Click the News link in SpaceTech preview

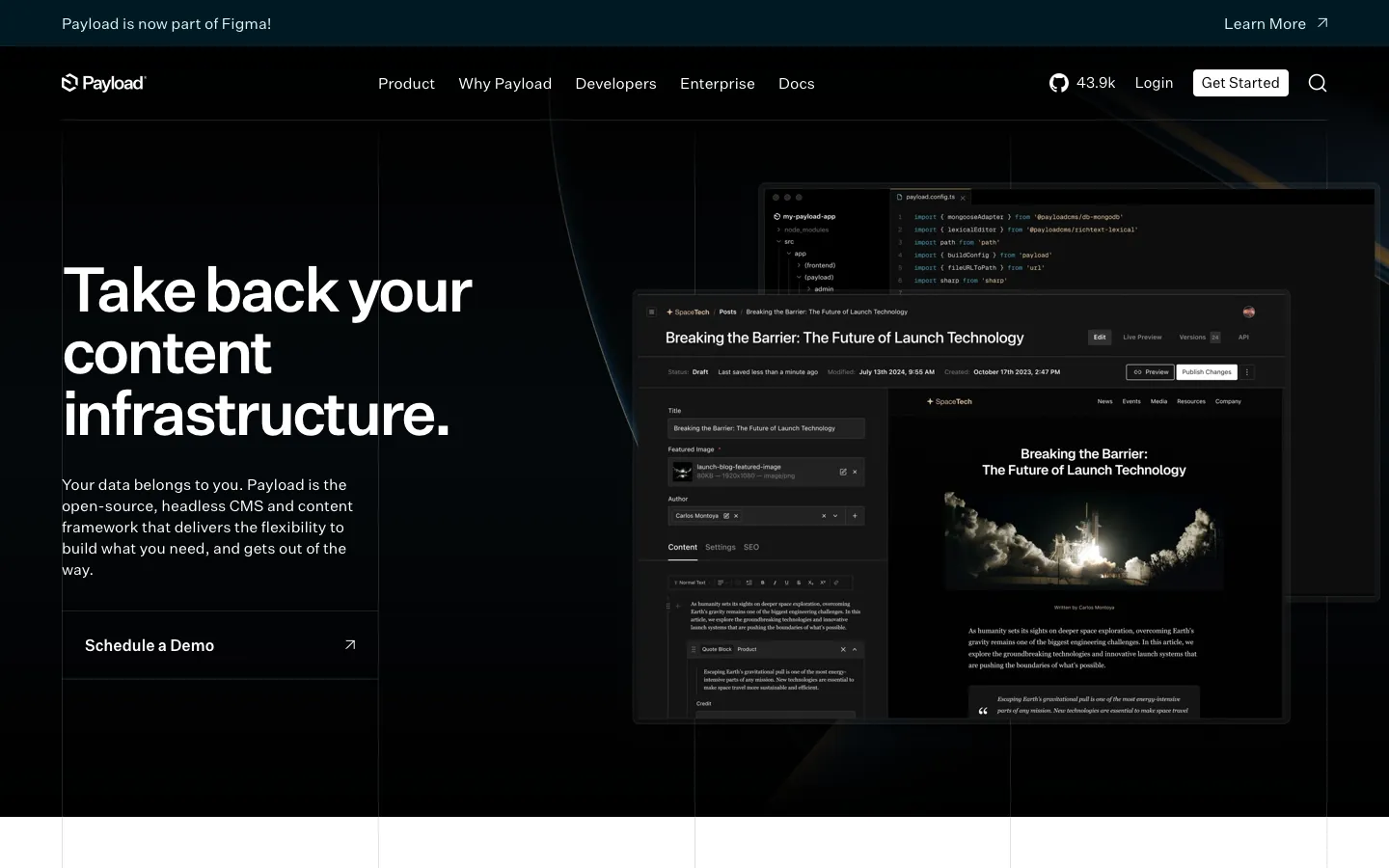coord(1104,401)
